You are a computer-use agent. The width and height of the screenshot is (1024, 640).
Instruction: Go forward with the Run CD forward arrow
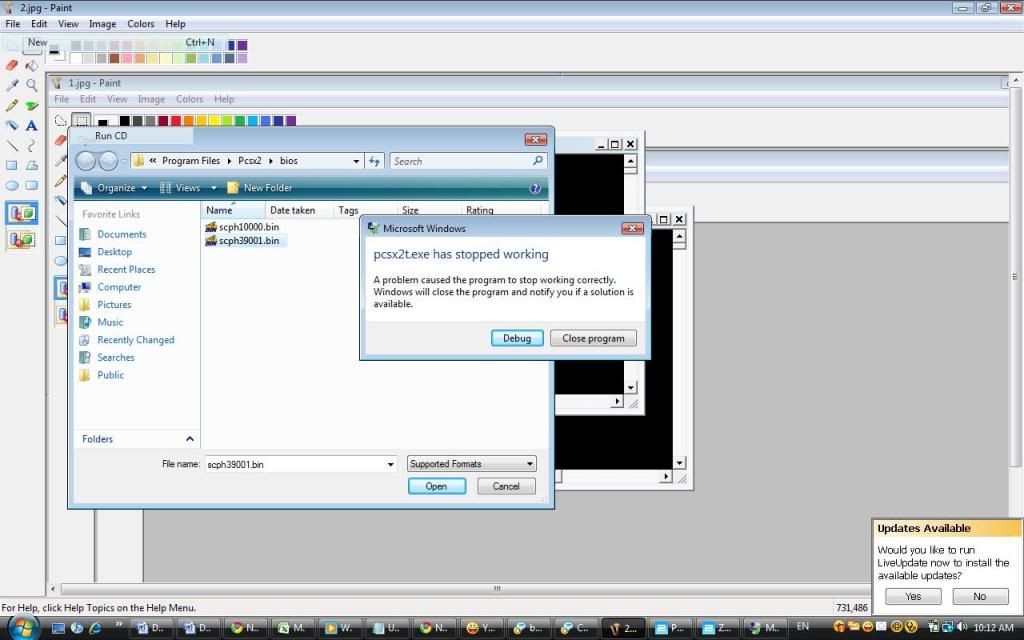[x=108, y=161]
